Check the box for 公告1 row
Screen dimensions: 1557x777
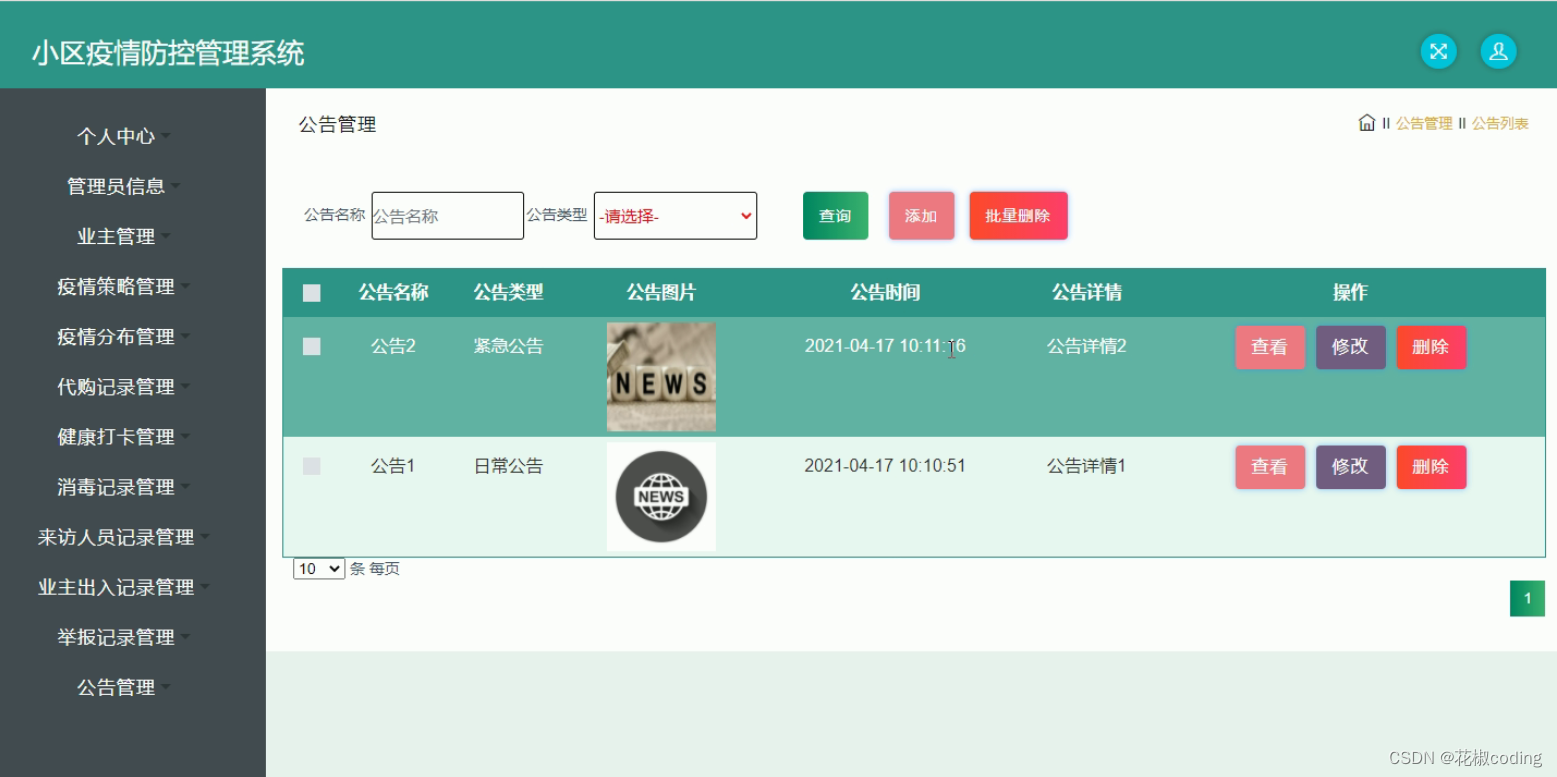[312, 466]
